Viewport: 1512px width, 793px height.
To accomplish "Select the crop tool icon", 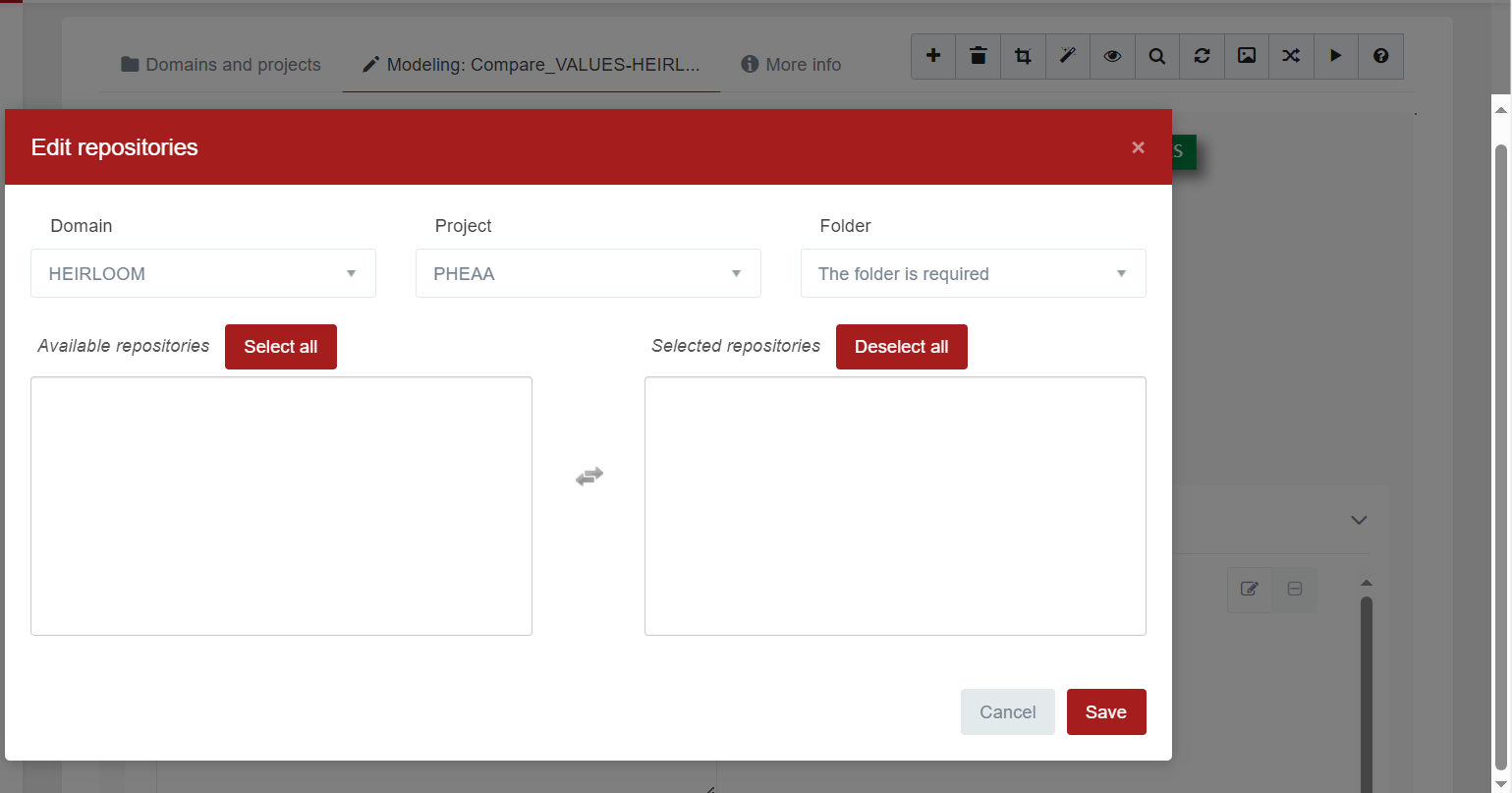I will 1023,56.
